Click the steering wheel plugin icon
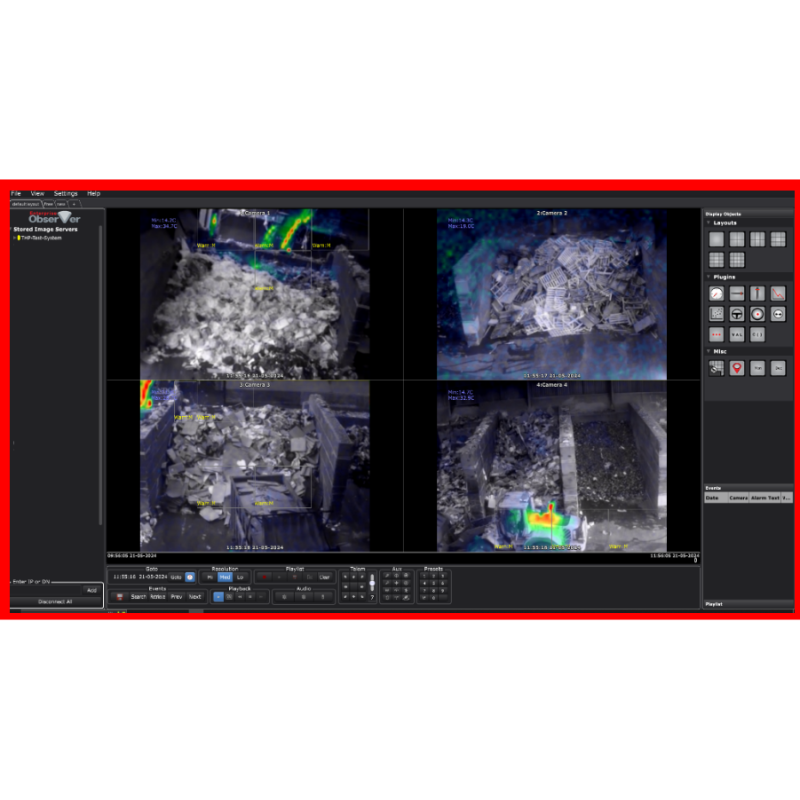800x800 pixels. (737, 314)
